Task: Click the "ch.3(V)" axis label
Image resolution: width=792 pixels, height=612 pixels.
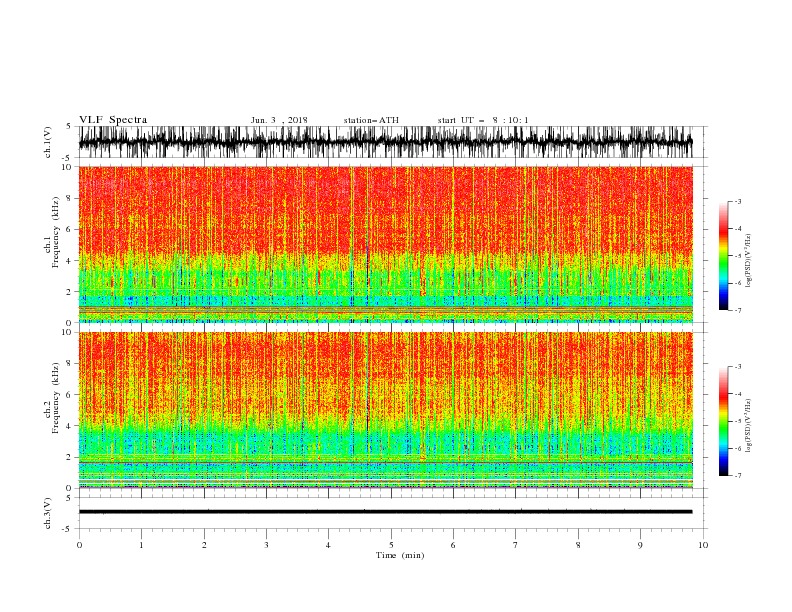Action: (x=48, y=513)
